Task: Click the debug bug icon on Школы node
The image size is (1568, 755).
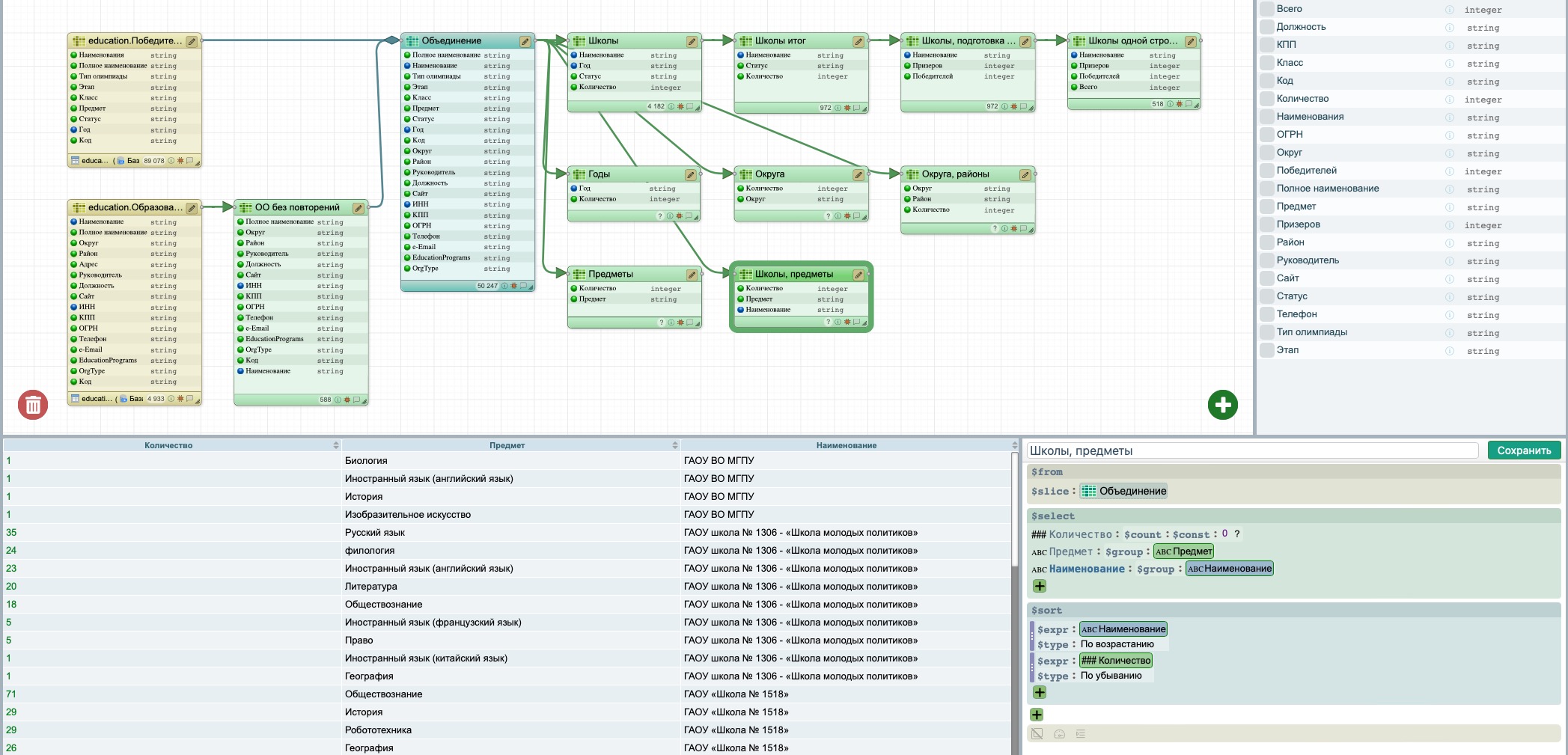Action: [680, 106]
